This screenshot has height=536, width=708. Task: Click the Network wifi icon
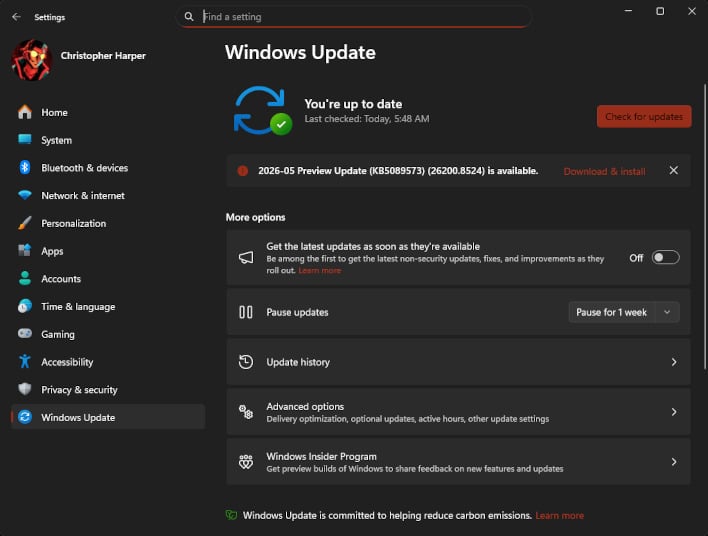click(x=25, y=195)
